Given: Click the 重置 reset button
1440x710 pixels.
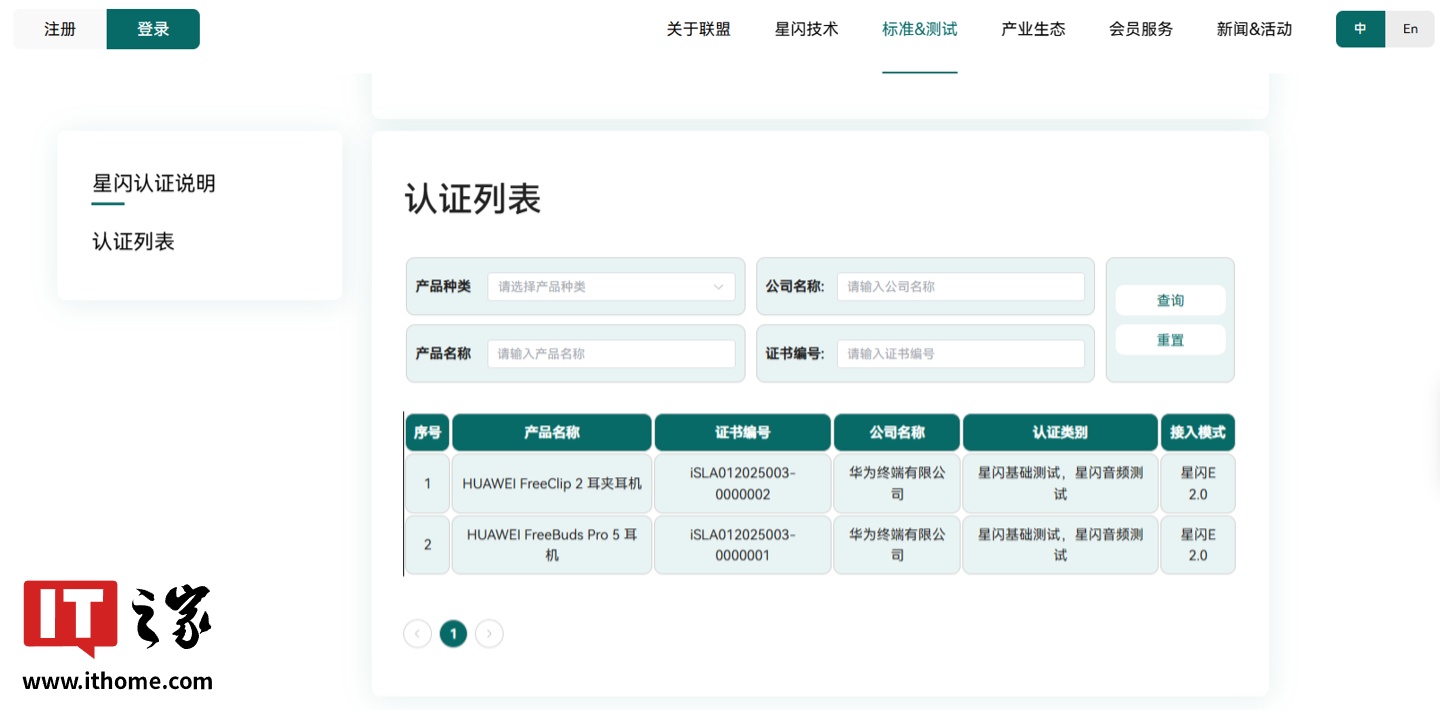Looking at the screenshot, I should coord(1170,340).
